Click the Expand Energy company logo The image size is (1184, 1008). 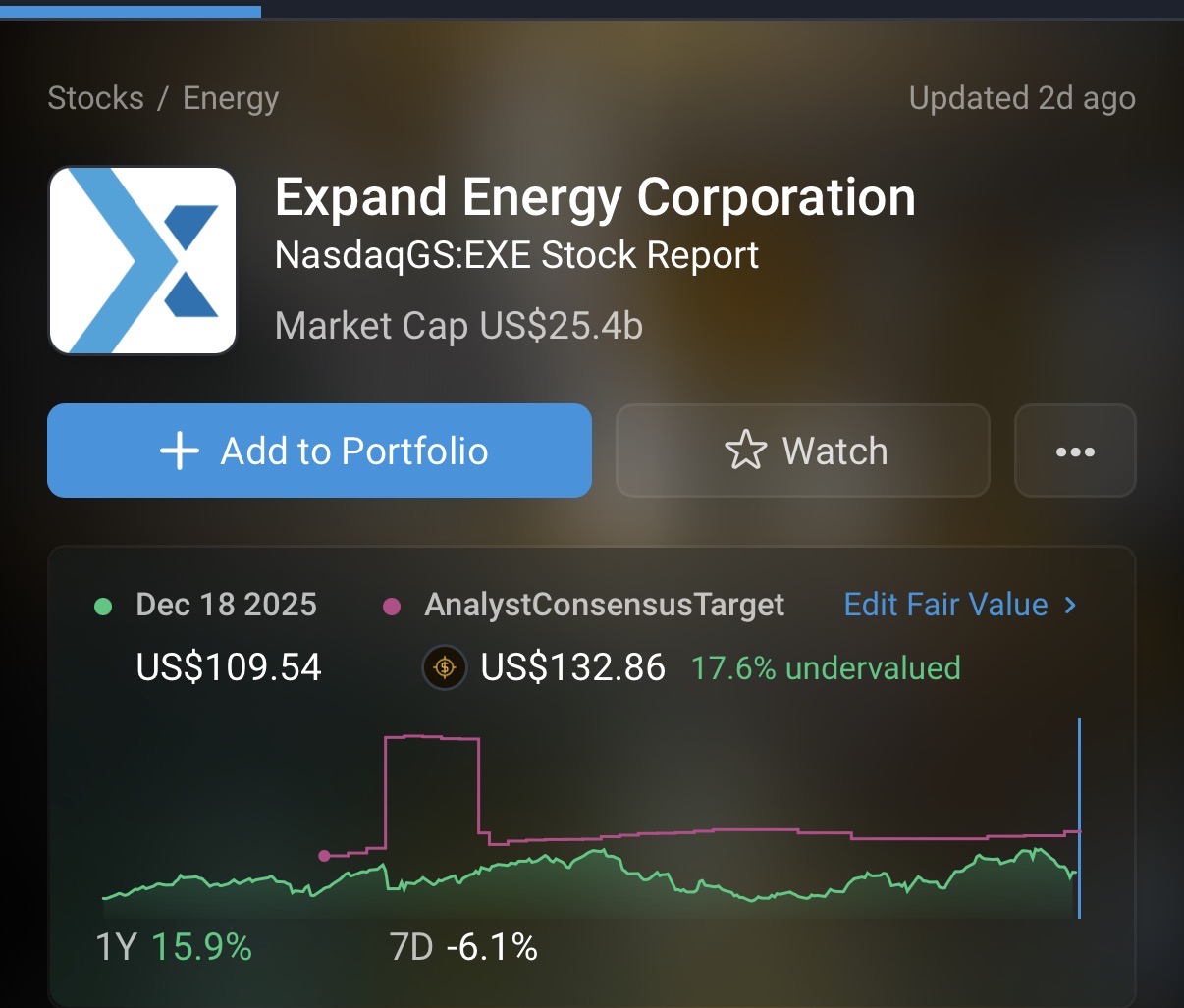coord(142,260)
